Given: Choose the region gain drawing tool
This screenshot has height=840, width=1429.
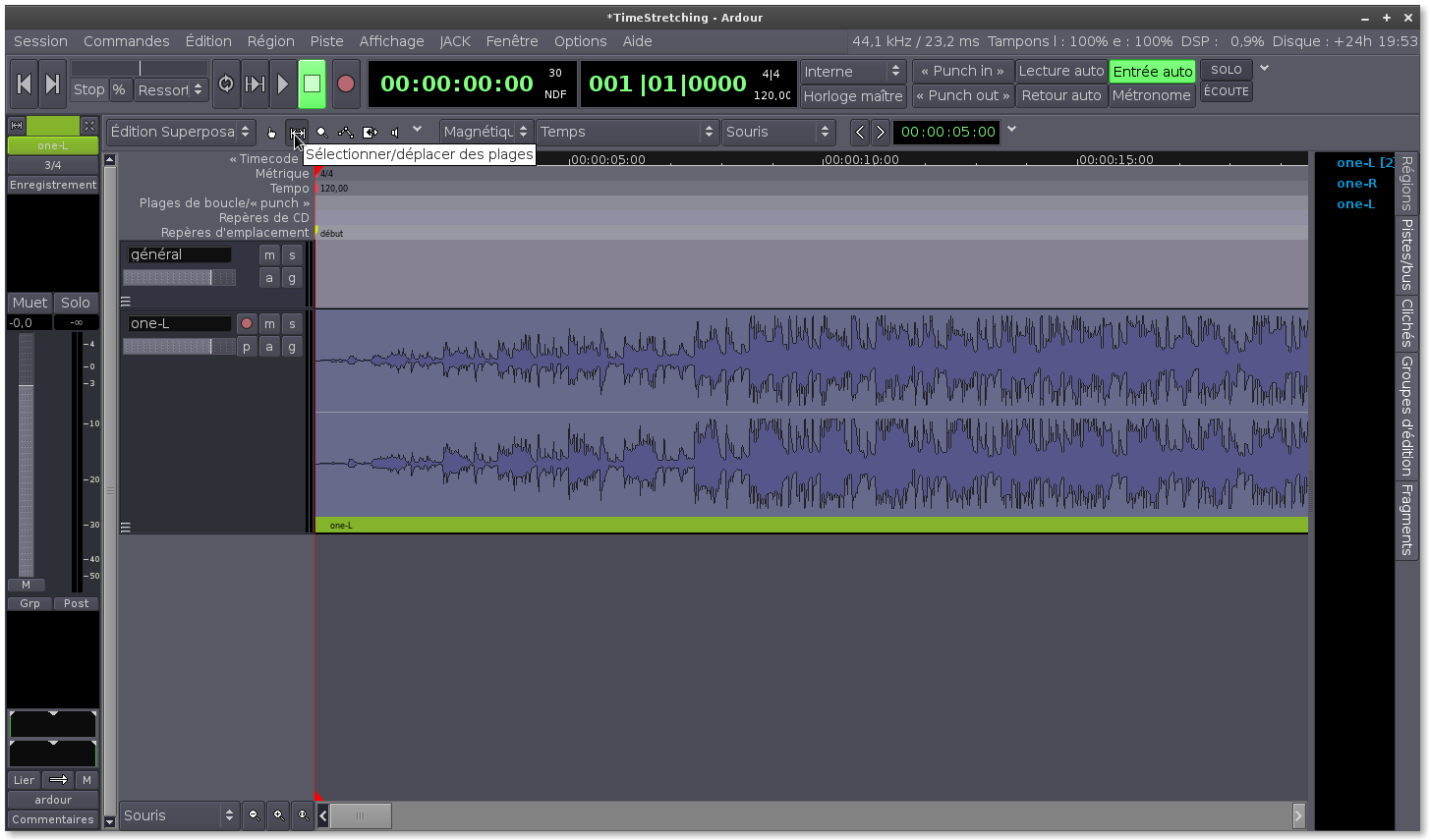Looking at the screenshot, I should 346,133.
